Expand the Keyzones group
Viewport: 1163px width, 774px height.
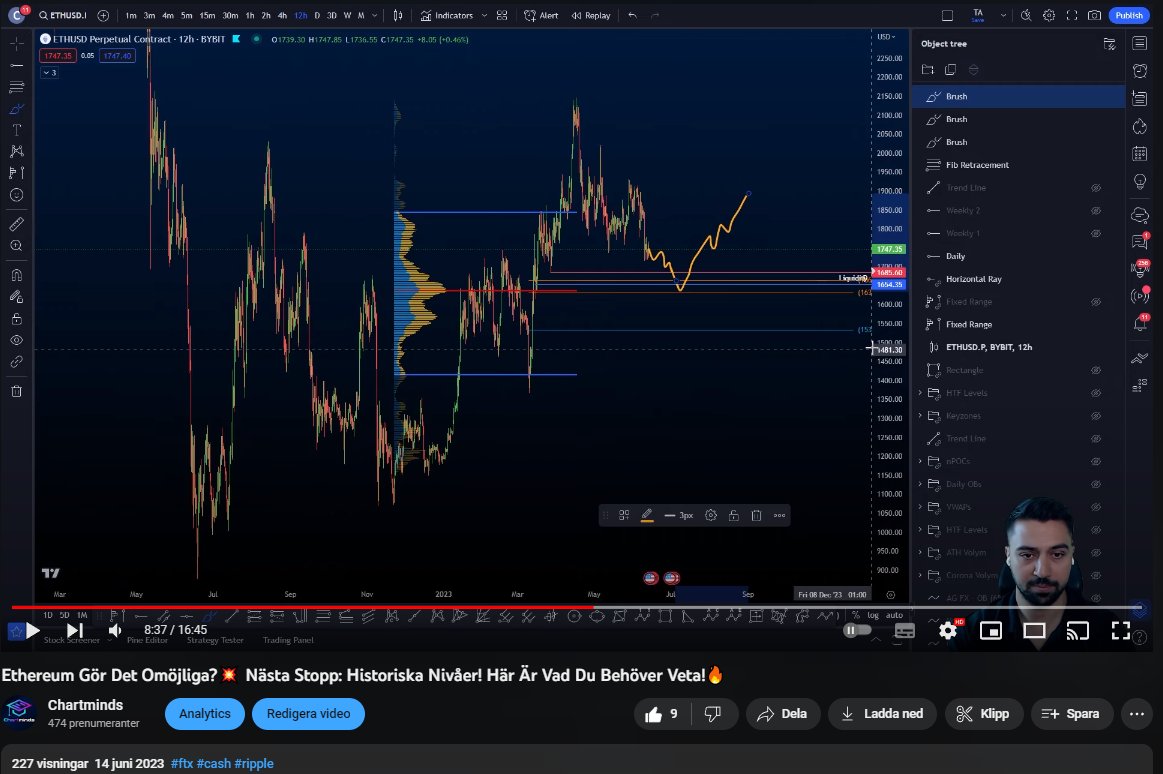(920, 416)
